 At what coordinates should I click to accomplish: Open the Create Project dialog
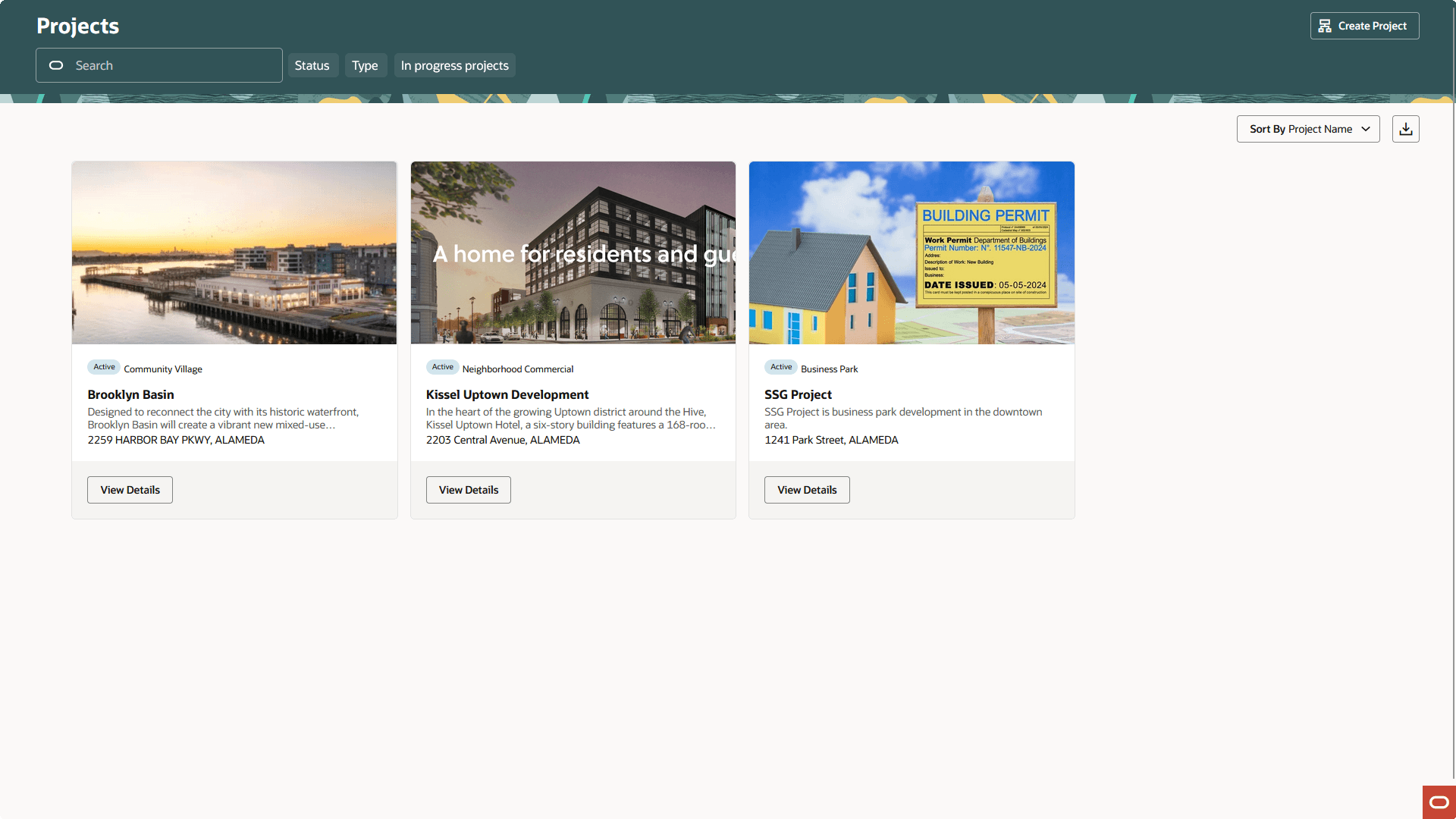(x=1363, y=25)
